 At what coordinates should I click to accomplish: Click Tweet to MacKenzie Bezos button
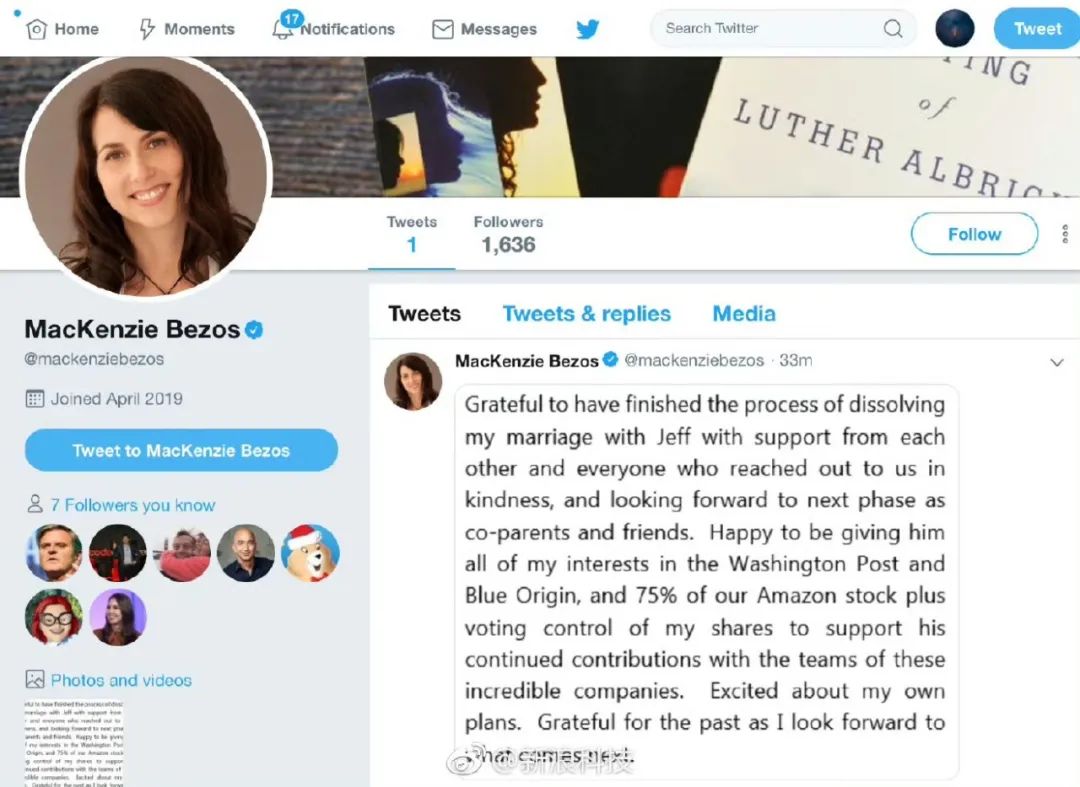pyautogui.click(x=181, y=450)
